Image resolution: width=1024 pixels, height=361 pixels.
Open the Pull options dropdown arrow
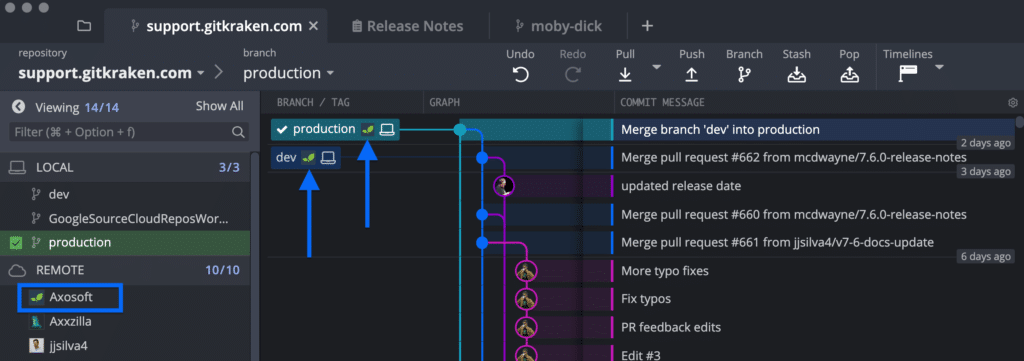click(656, 67)
